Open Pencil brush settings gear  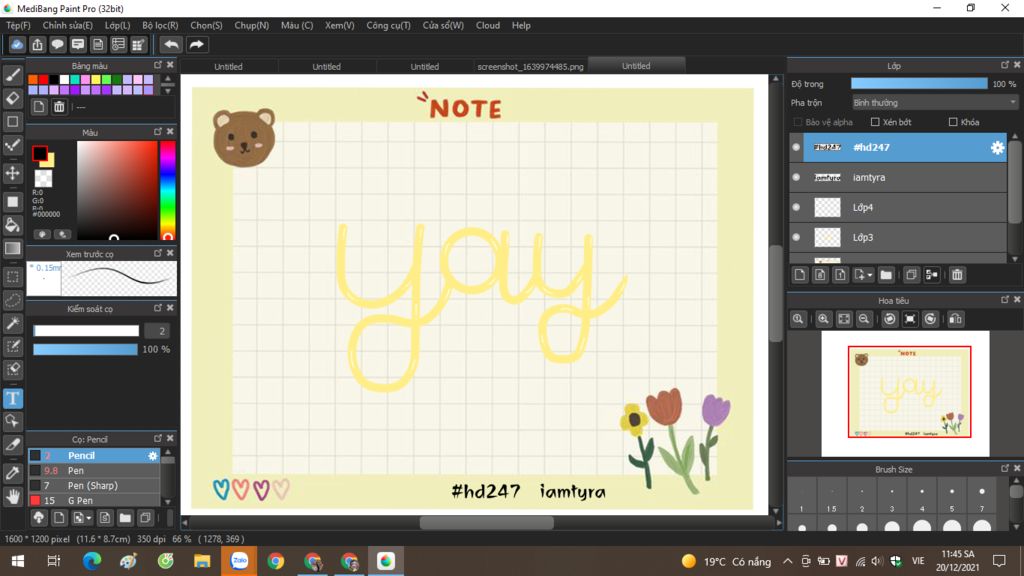153,456
